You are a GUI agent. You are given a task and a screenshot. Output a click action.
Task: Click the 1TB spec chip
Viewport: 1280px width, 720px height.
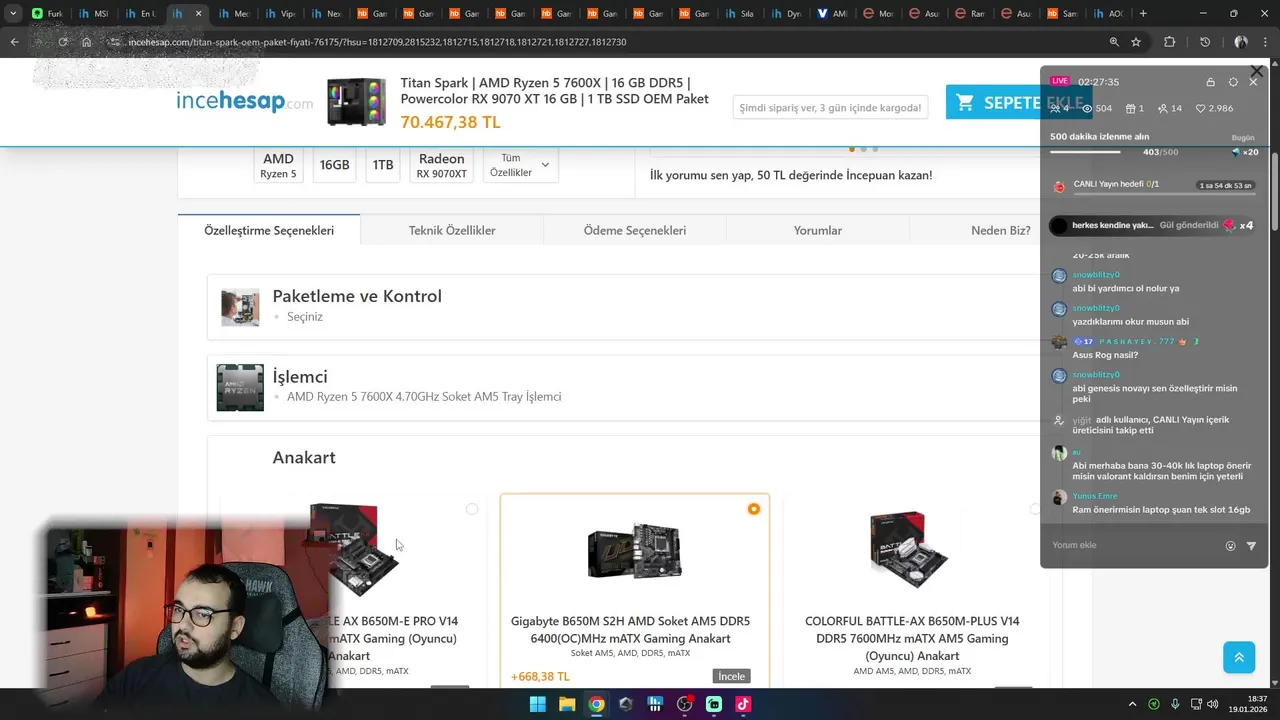pos(383,165)
